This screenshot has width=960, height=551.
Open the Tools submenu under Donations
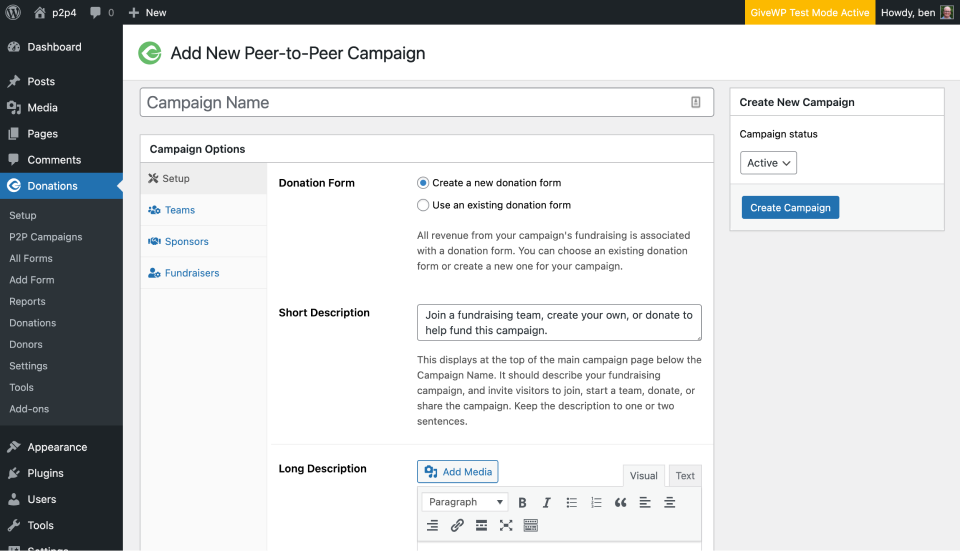(x=21, y=387)
